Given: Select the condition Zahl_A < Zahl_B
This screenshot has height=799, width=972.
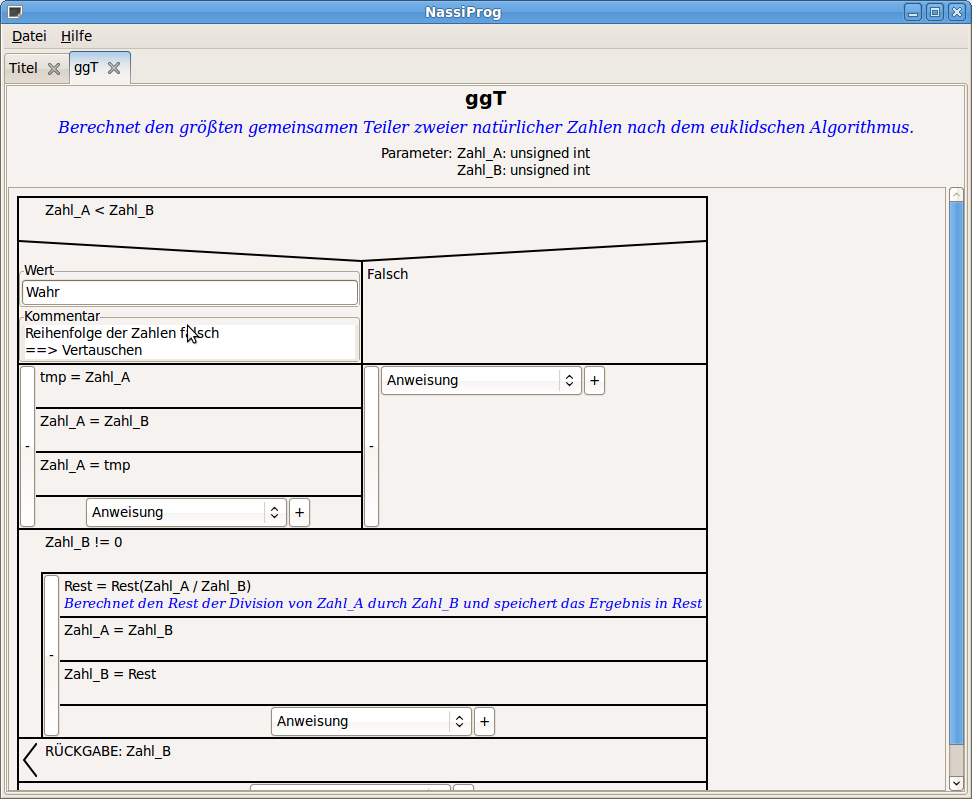Looking at the screenshot, I should (x=99, y=210).
